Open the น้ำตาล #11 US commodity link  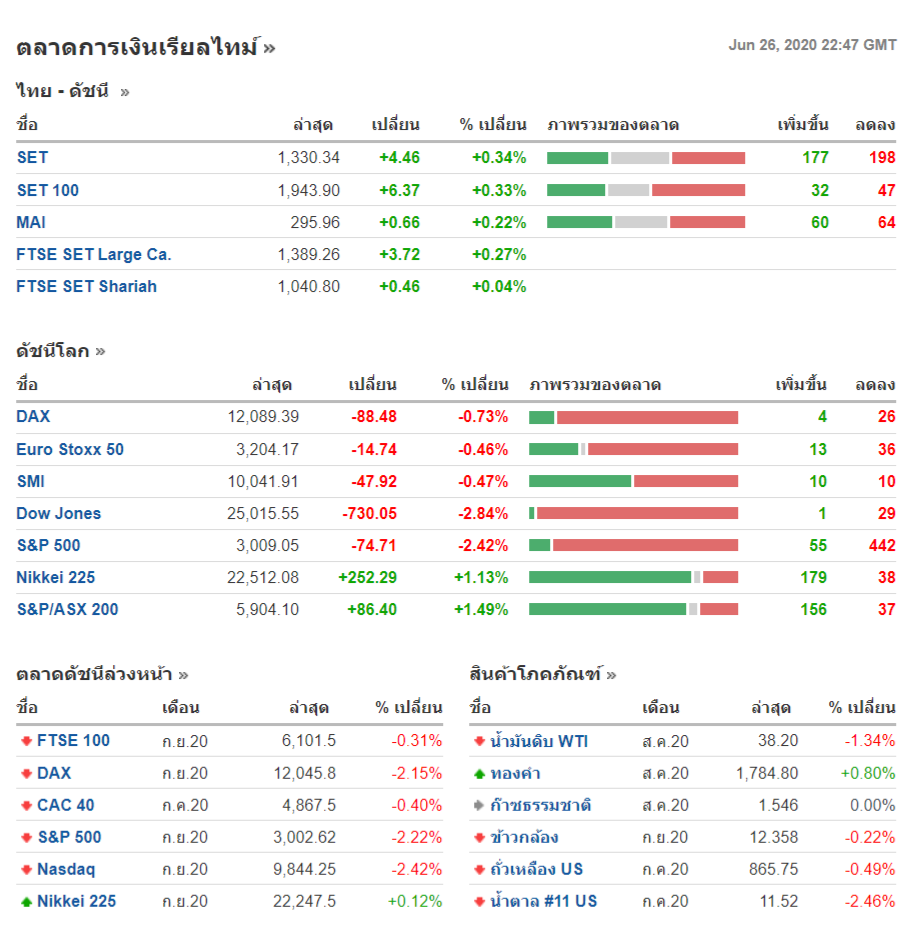point(544,902)
